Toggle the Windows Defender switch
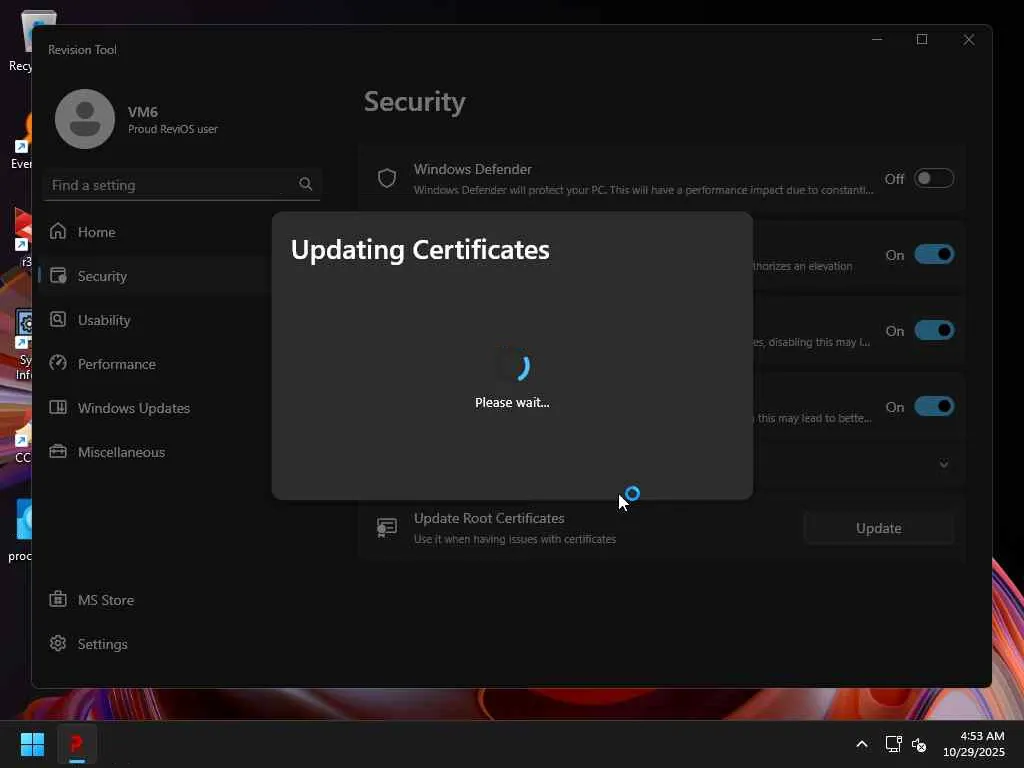1024x768 pixels. click(x=934, y=178)
